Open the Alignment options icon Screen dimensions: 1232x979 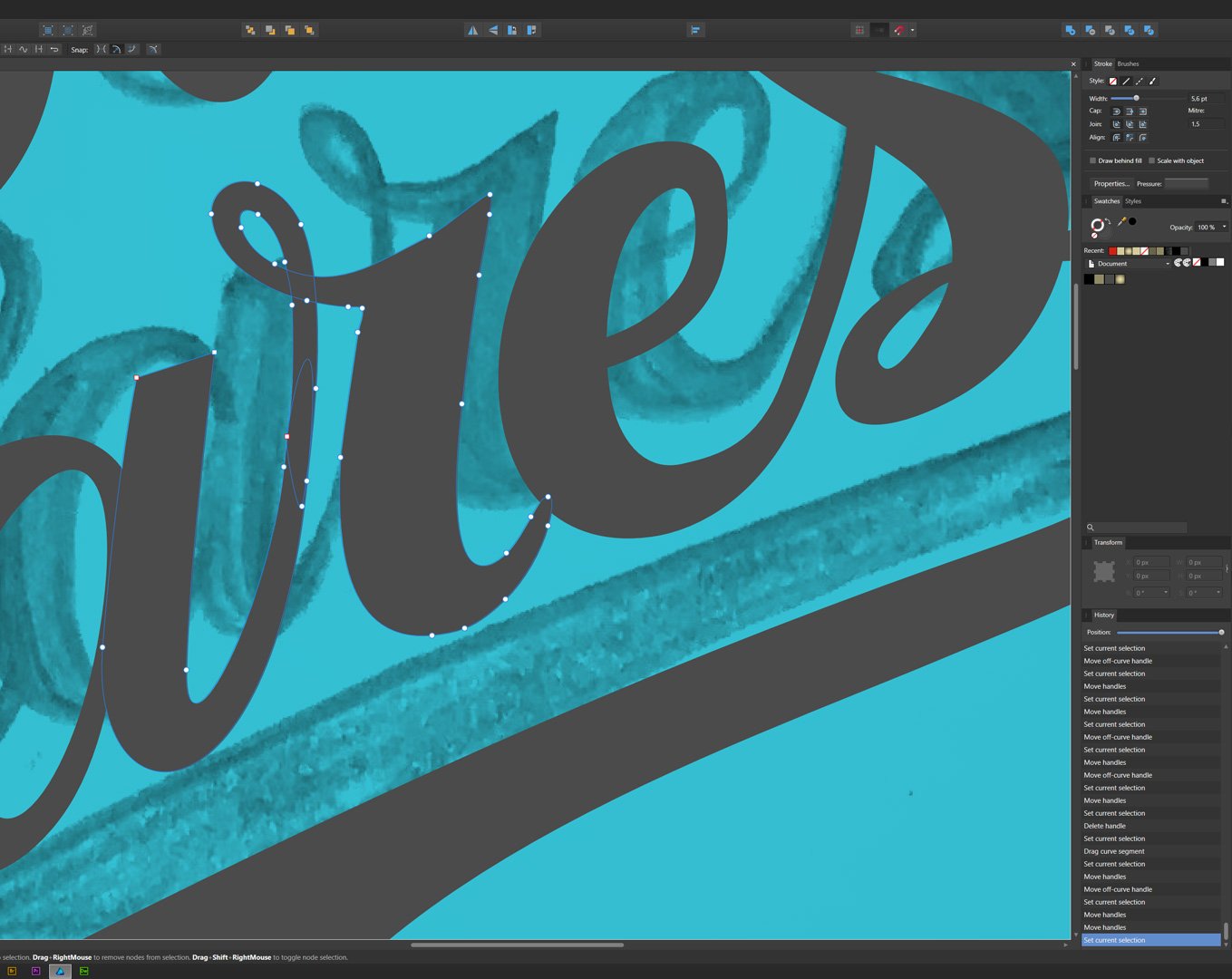[x=695, y=30]
